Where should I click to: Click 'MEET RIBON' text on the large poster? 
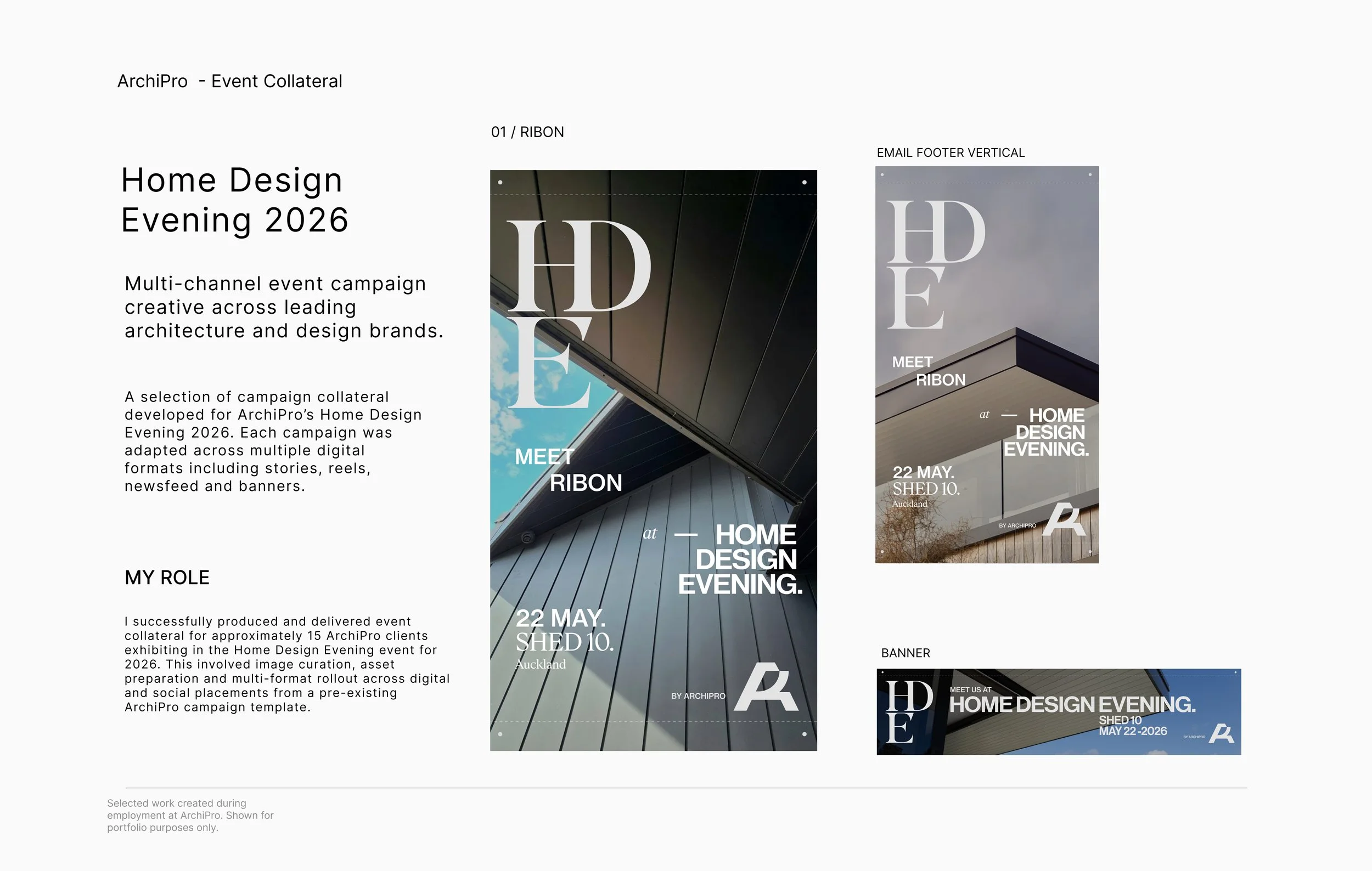click(568, 470)
